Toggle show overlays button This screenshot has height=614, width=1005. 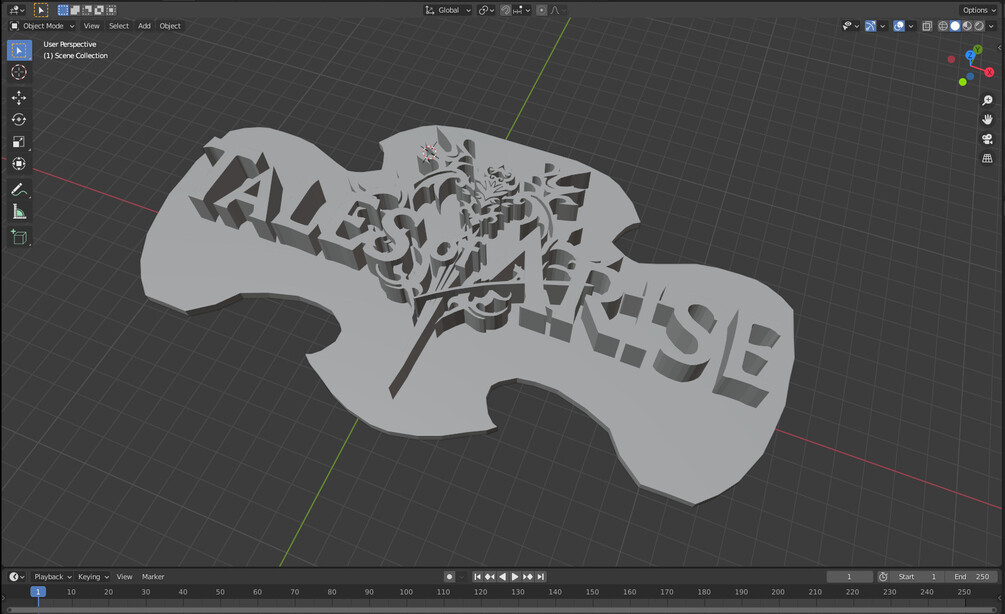pyautogui.click(x=899, y=26)
